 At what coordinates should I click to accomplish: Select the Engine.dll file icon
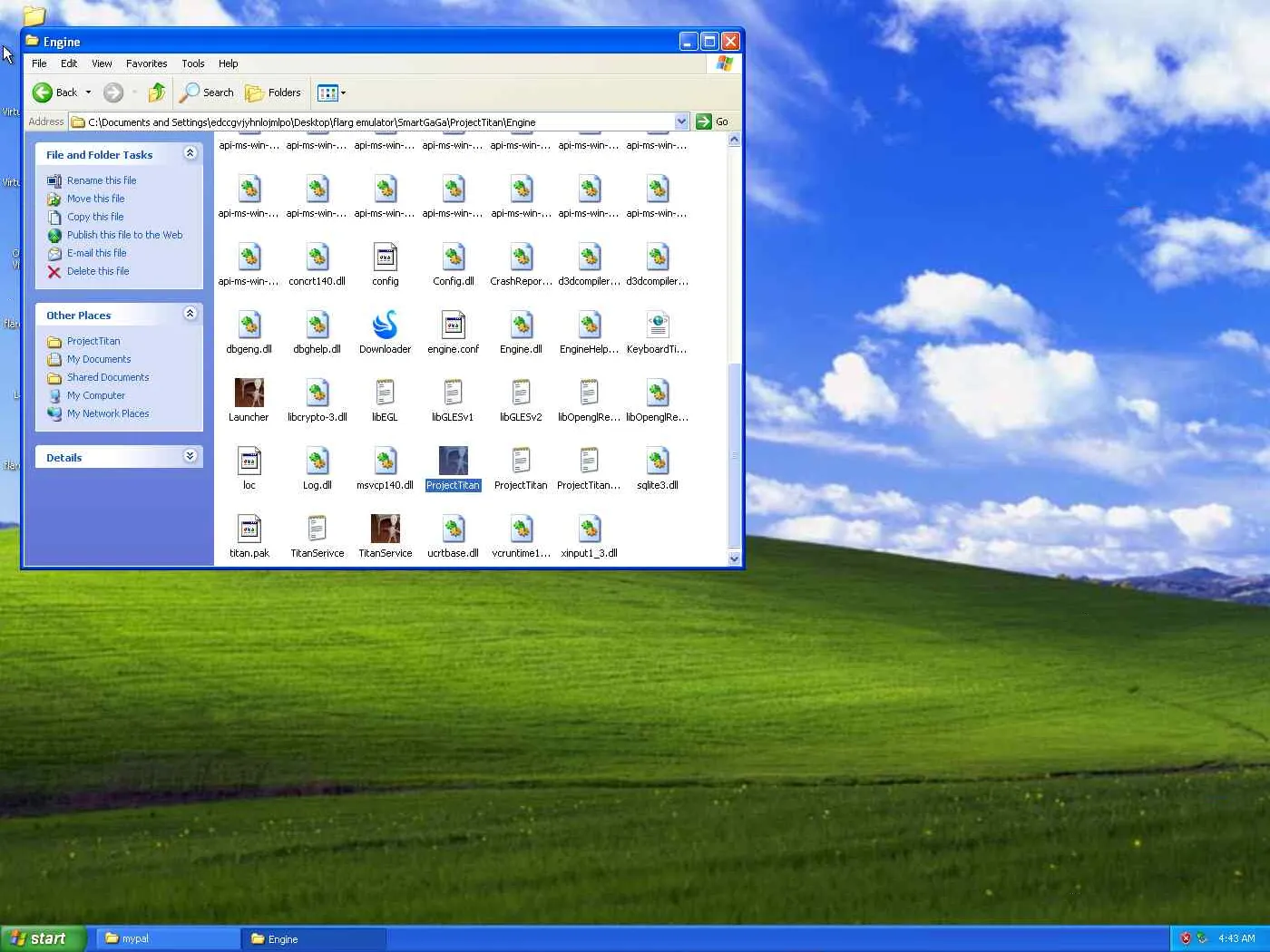tap(521, 325)
